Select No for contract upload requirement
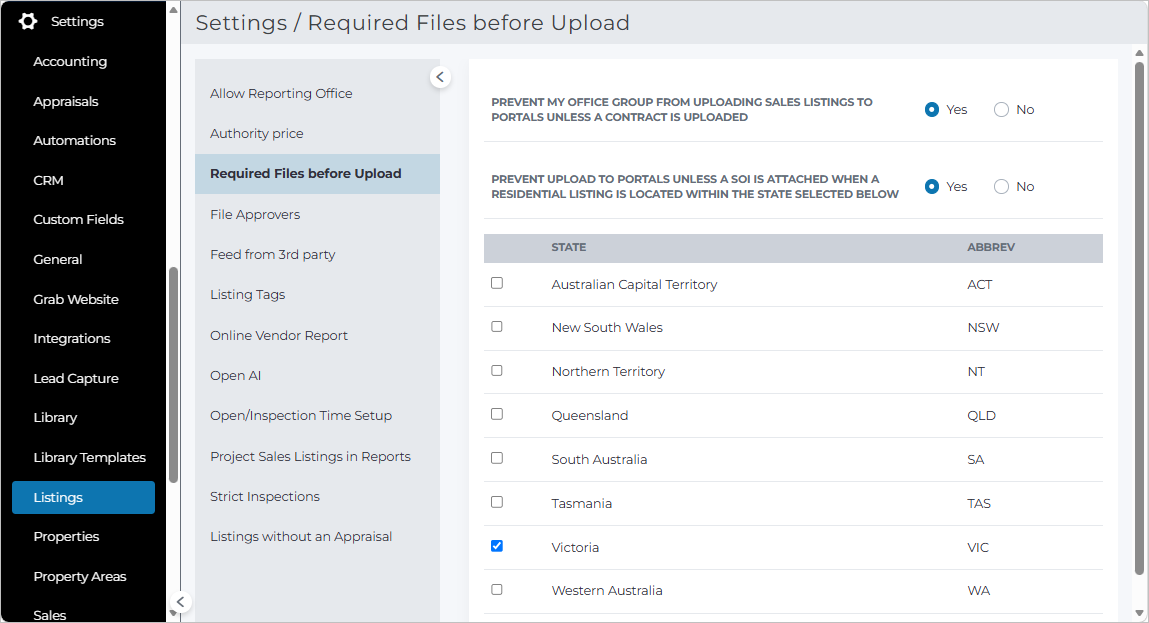This screenshot has width=1149, height=623. 1001,110
